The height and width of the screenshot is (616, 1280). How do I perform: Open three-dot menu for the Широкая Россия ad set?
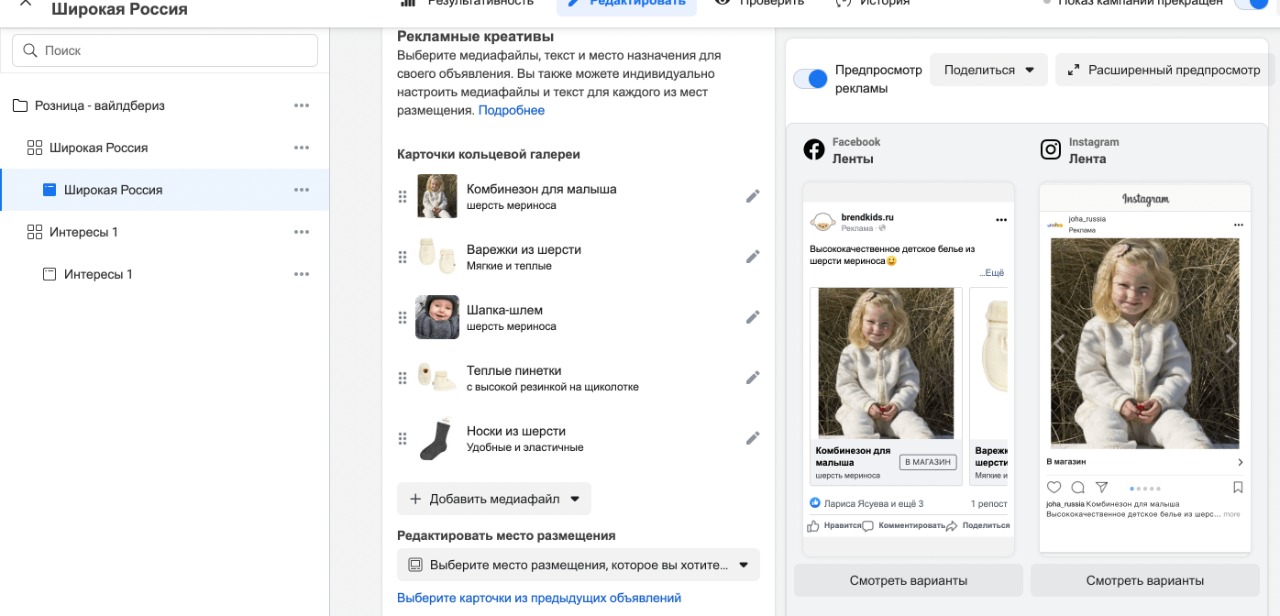pos(301,147)
